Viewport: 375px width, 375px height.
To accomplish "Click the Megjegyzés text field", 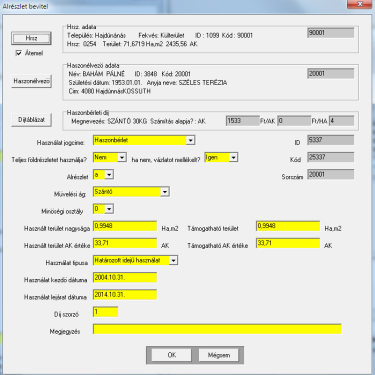I will click(217, 329).
